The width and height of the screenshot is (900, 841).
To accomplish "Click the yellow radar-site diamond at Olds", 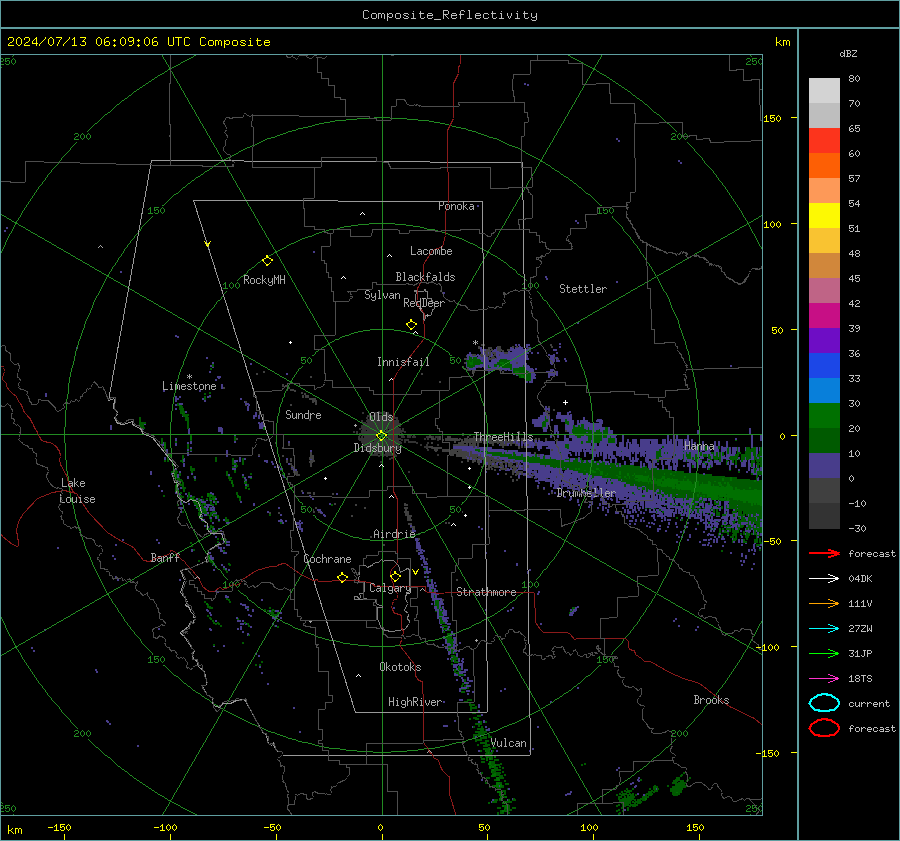I will 381,435.
